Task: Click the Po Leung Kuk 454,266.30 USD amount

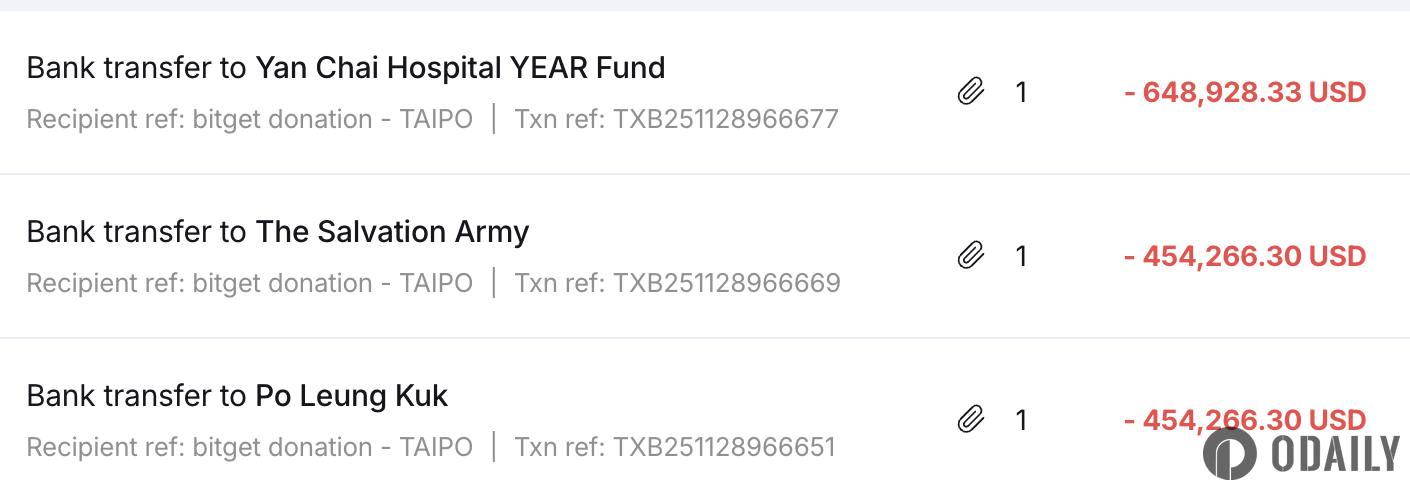Action: tap(1245, 420)
